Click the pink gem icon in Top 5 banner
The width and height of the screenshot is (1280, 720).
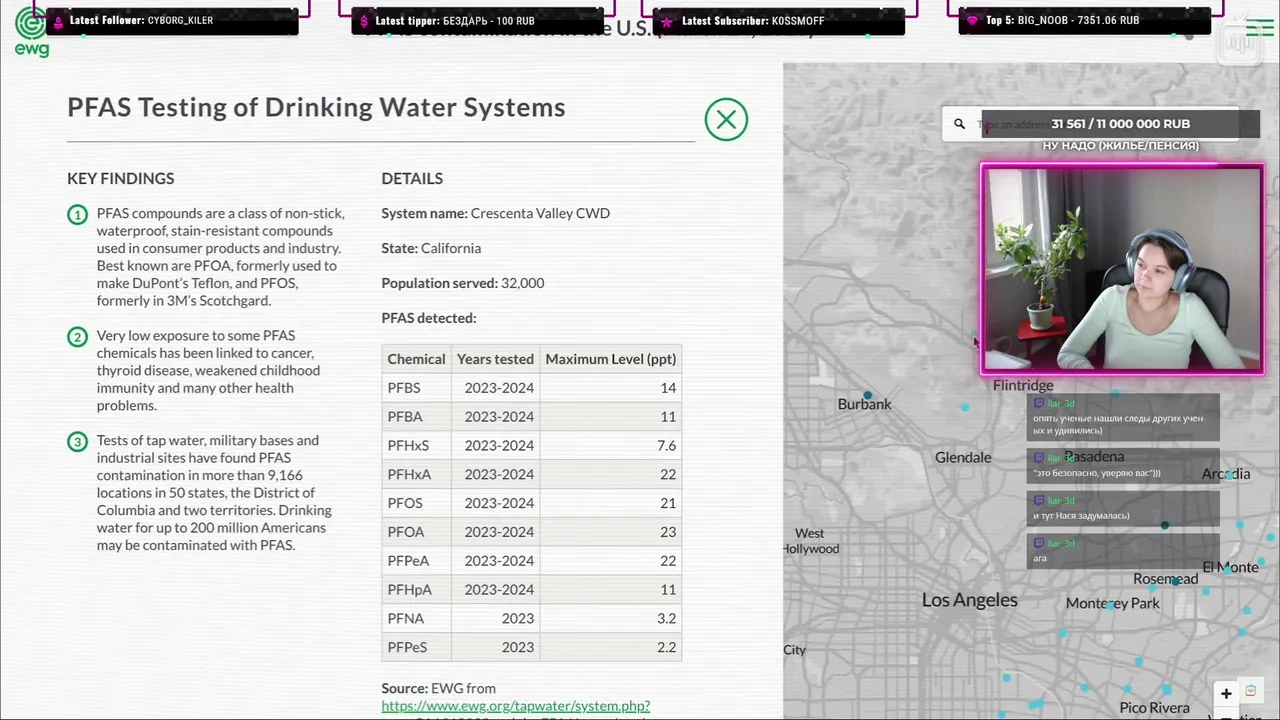[x=972, y=21]
